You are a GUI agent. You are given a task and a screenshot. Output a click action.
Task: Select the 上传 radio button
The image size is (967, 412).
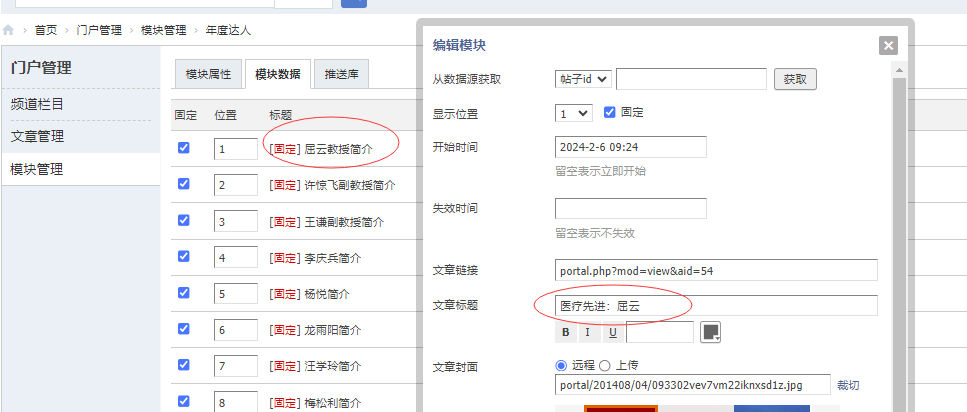[606, 366]
